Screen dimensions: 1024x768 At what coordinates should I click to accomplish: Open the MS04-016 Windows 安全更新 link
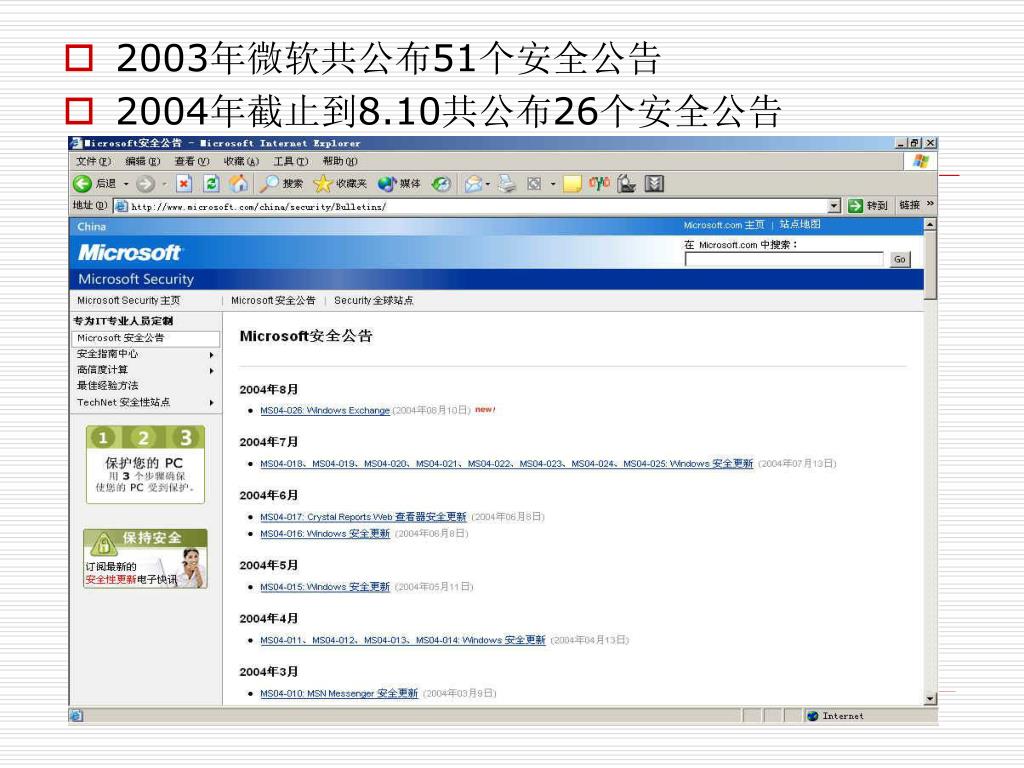pyautogui.click(x=325, y=534)
